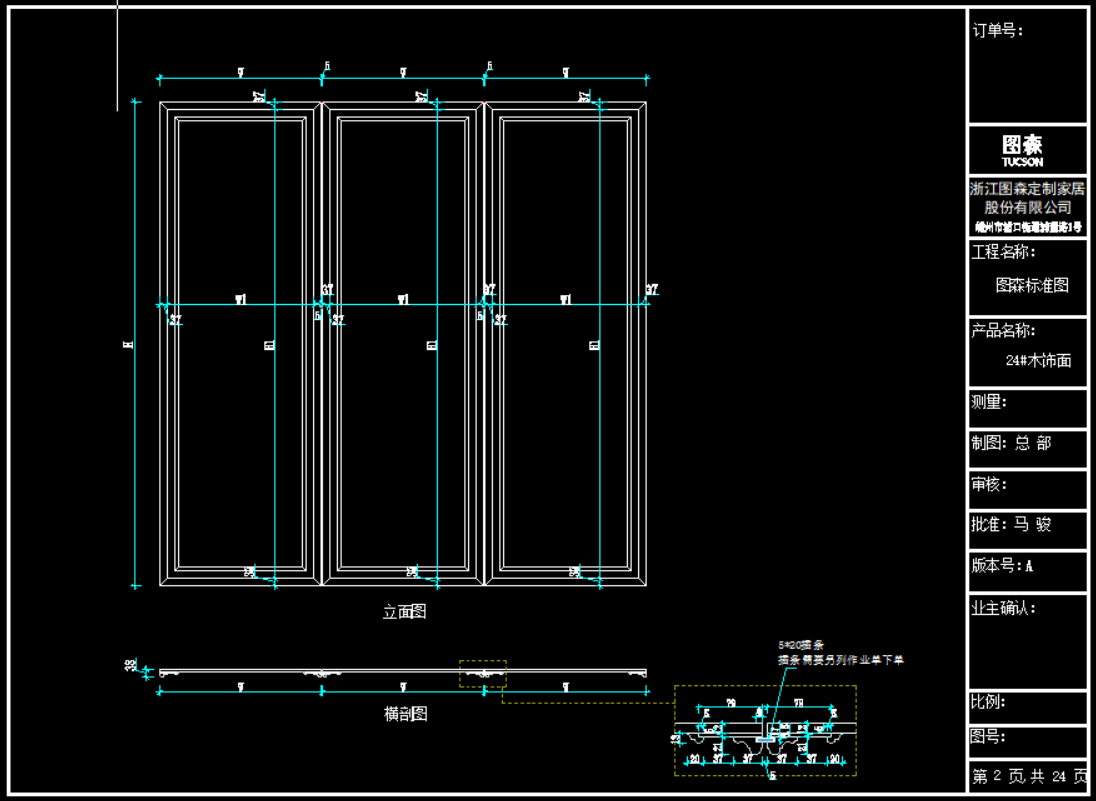Select the 浙江图森定制家居股份有限公司 company name text

coord(1027,198)
